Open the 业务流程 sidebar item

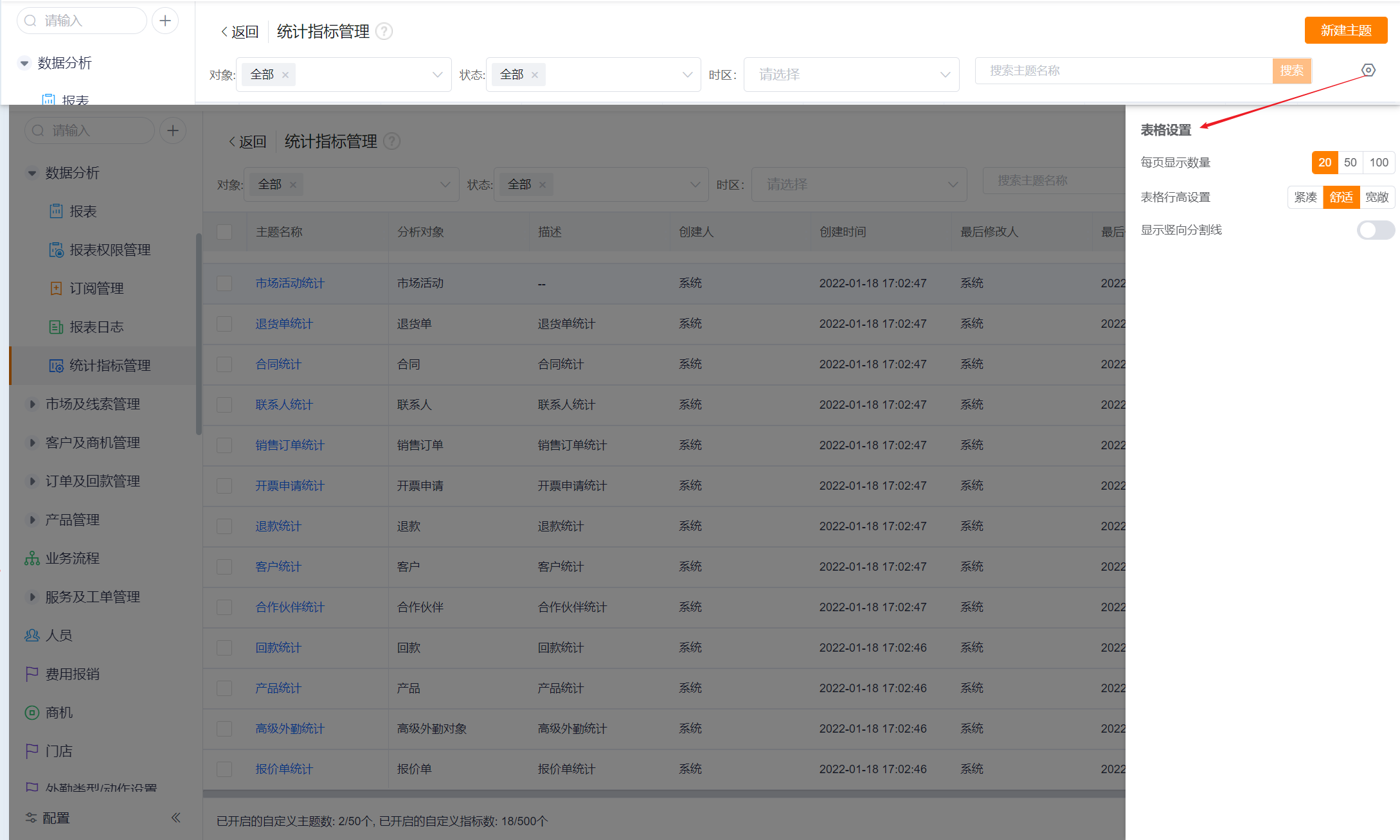click(62, 559)
